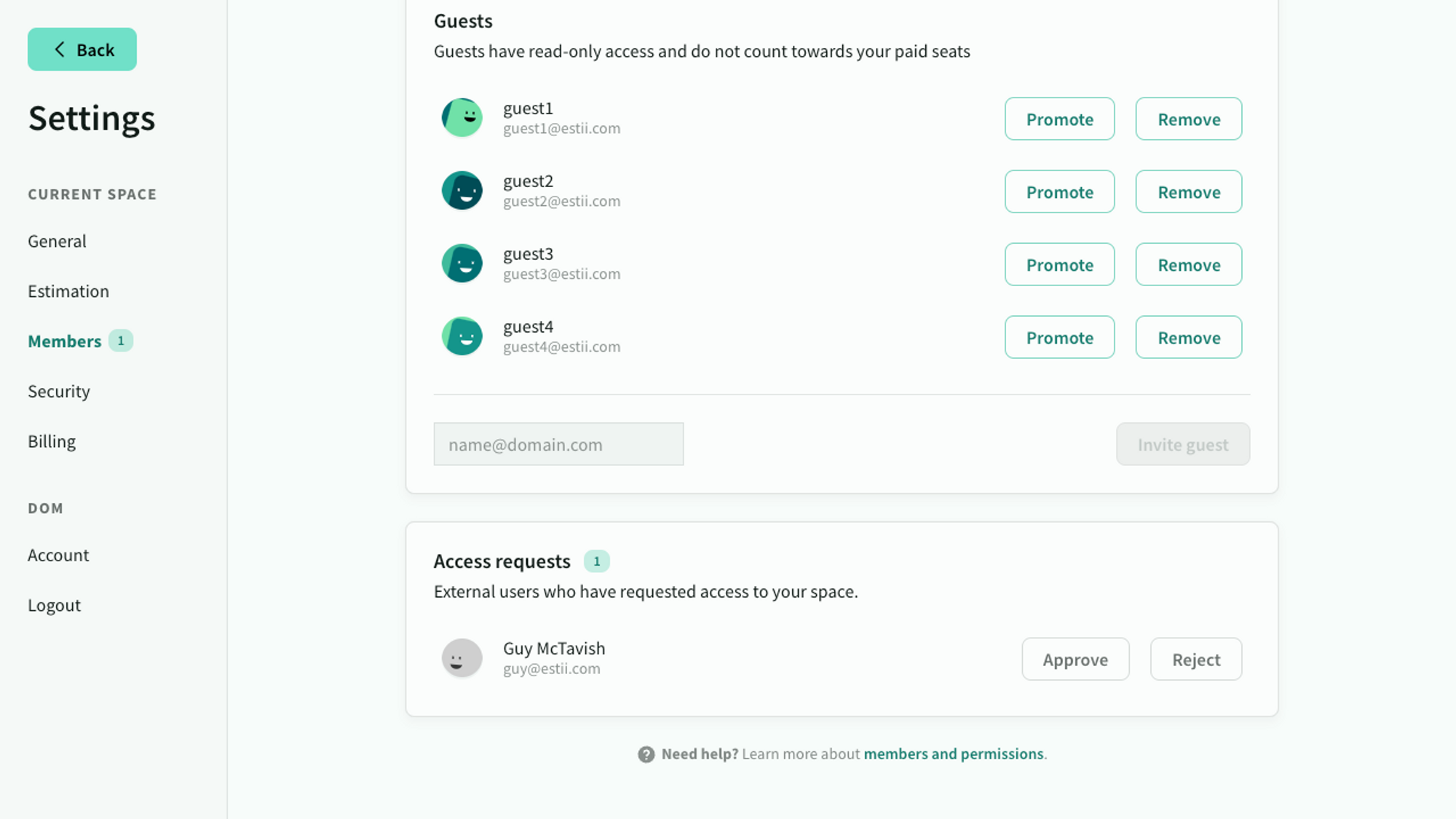Screen dimensions: 1456x819
Task: Open the General settings page
Action: tap(57, 241)
